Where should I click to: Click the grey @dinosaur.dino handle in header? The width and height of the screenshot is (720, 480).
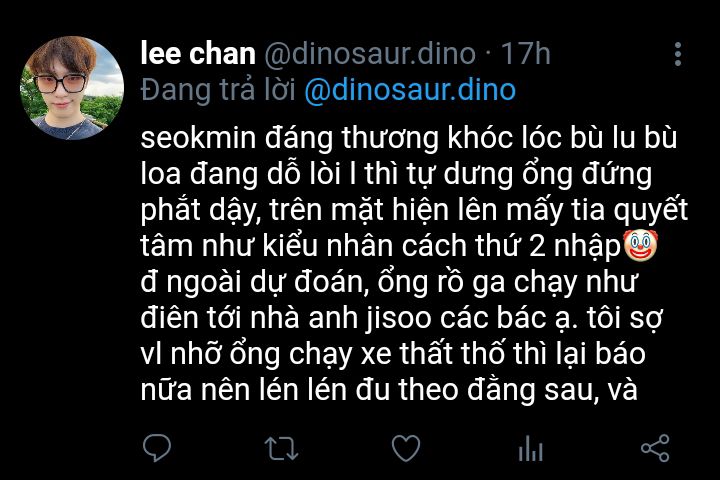(370, 54)
